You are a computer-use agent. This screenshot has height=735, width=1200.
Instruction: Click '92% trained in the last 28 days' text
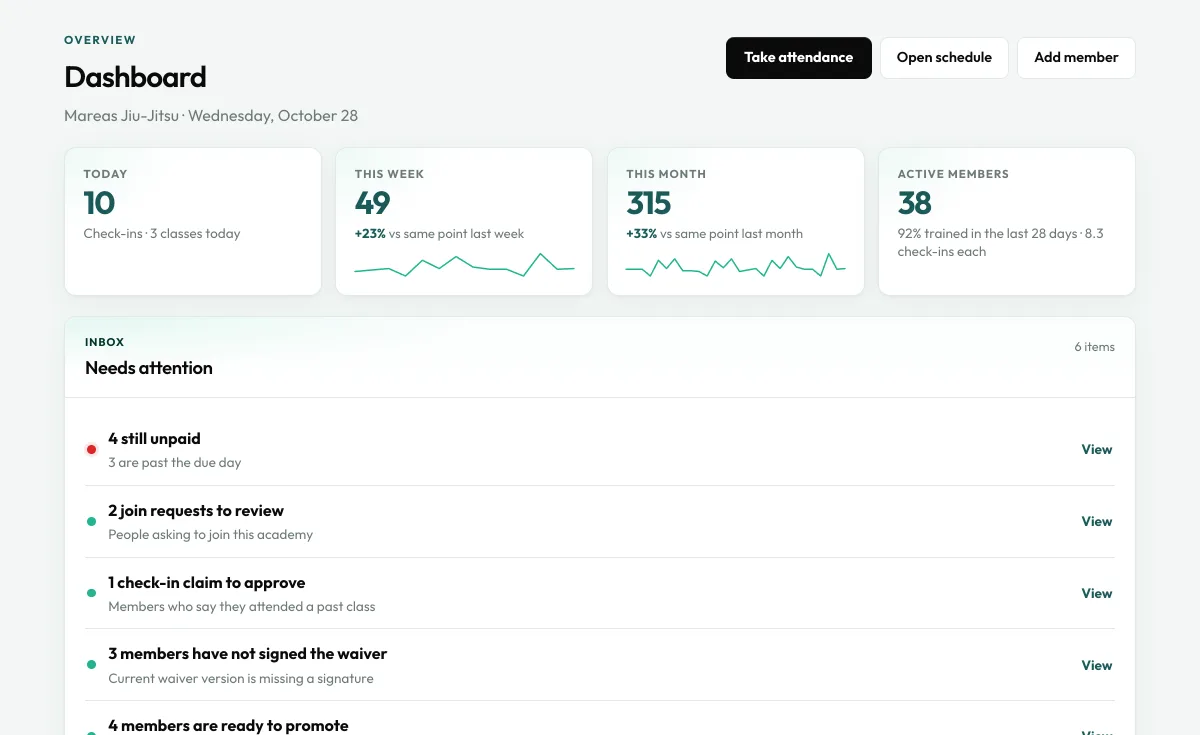click(x=987, y=234)
